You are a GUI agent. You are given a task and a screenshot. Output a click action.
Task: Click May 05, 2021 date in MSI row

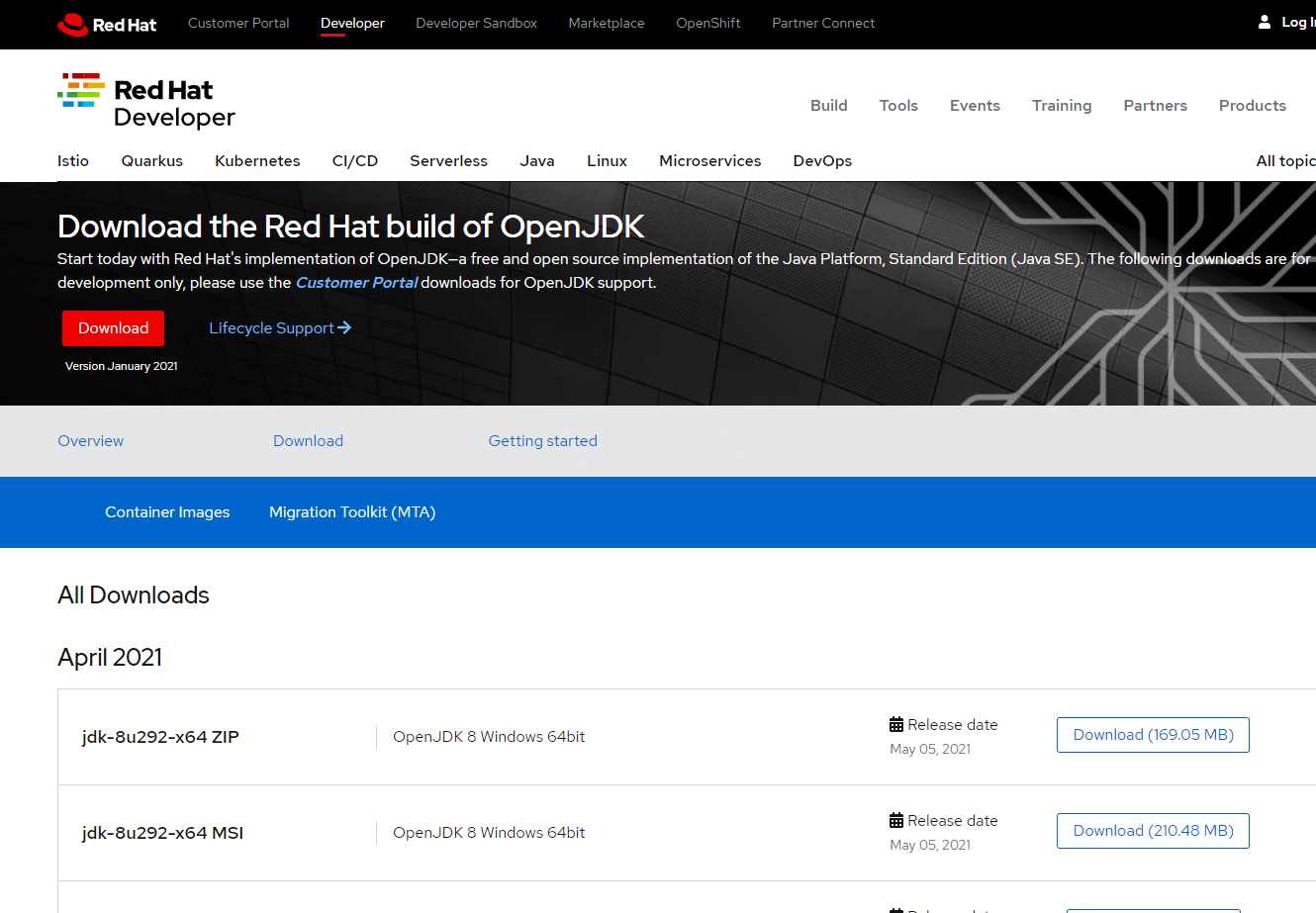930,845
